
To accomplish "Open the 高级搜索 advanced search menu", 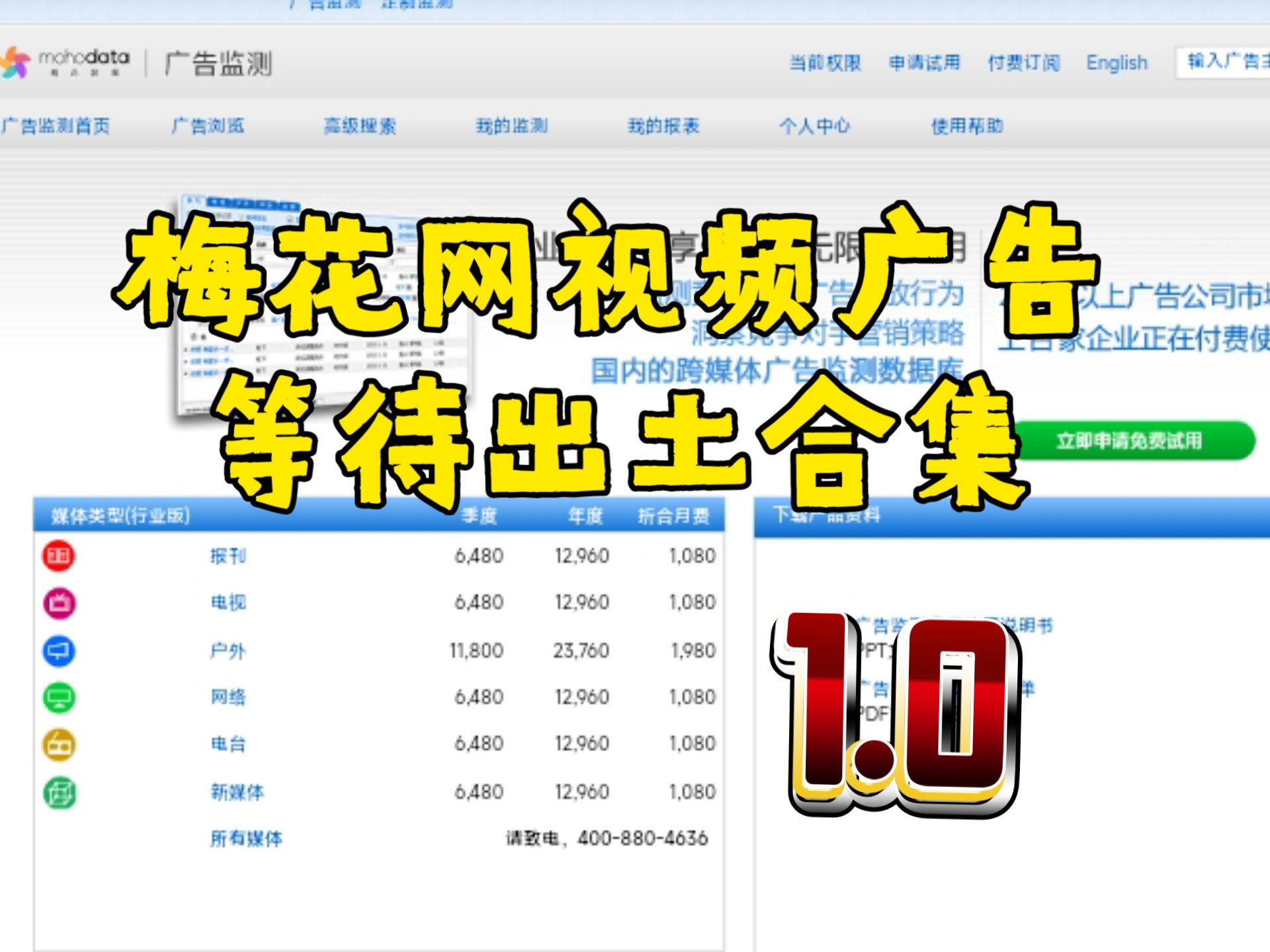I will [x=361, y=126].
